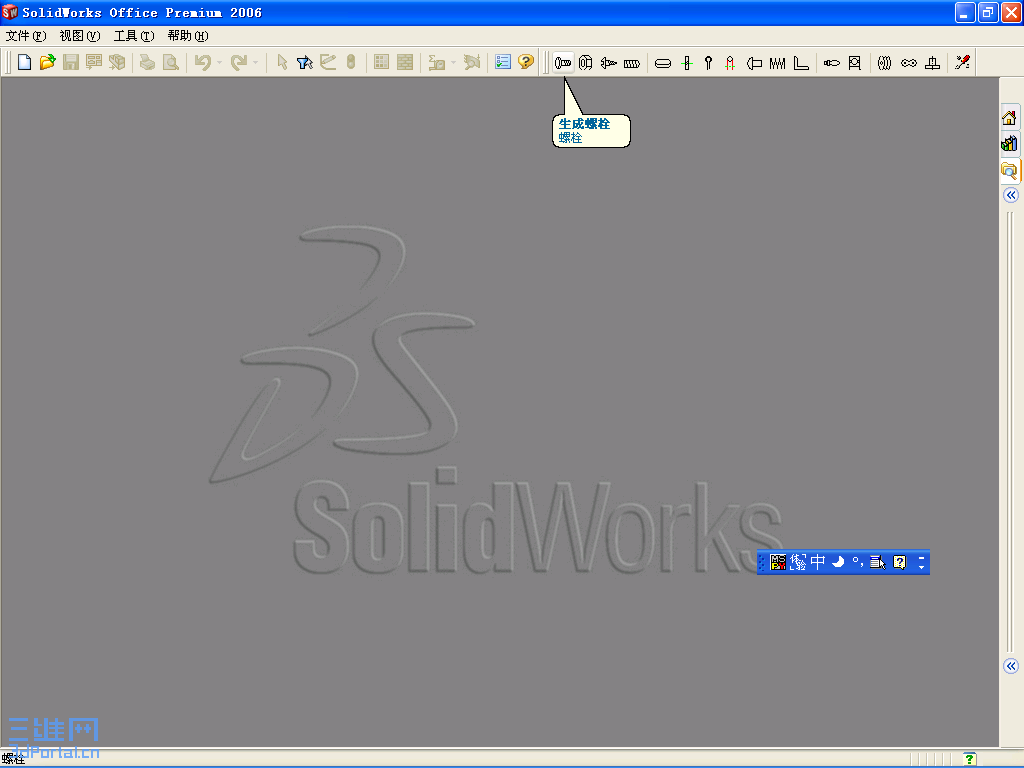Open the Redo history dropdown arrow

pyautogui.click(x=255, y=63)
